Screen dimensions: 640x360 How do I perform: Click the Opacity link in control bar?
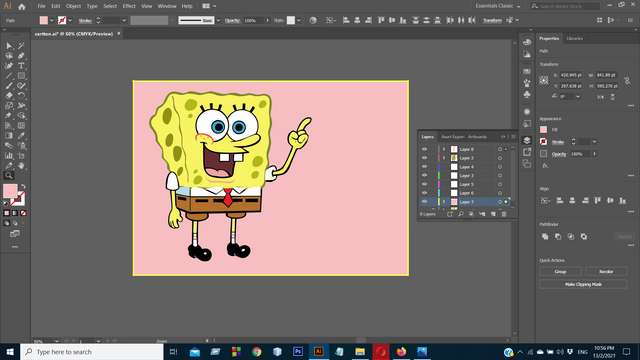point(232,20)
